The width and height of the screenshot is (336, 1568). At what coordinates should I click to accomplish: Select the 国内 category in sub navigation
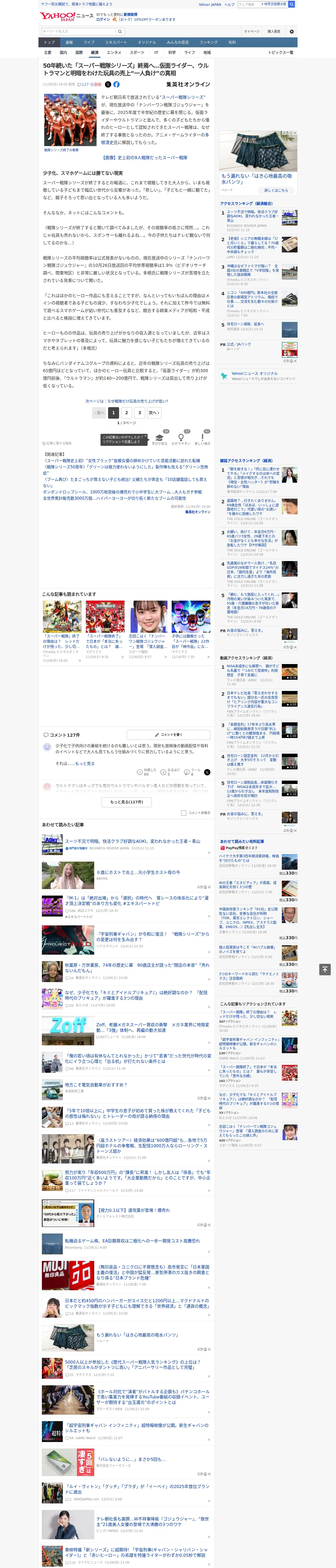(63, 52)
